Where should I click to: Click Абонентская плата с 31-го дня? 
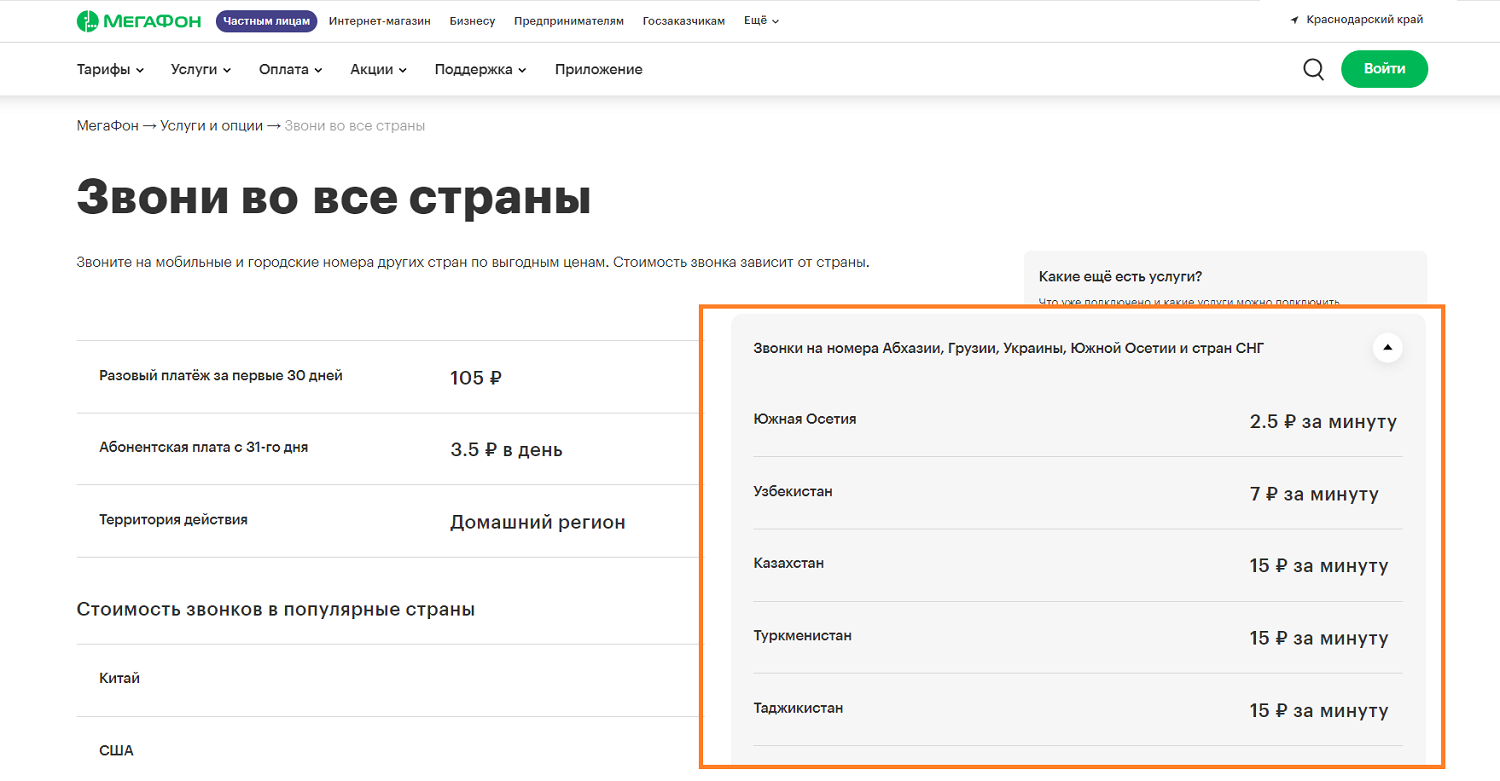(204, 448)
